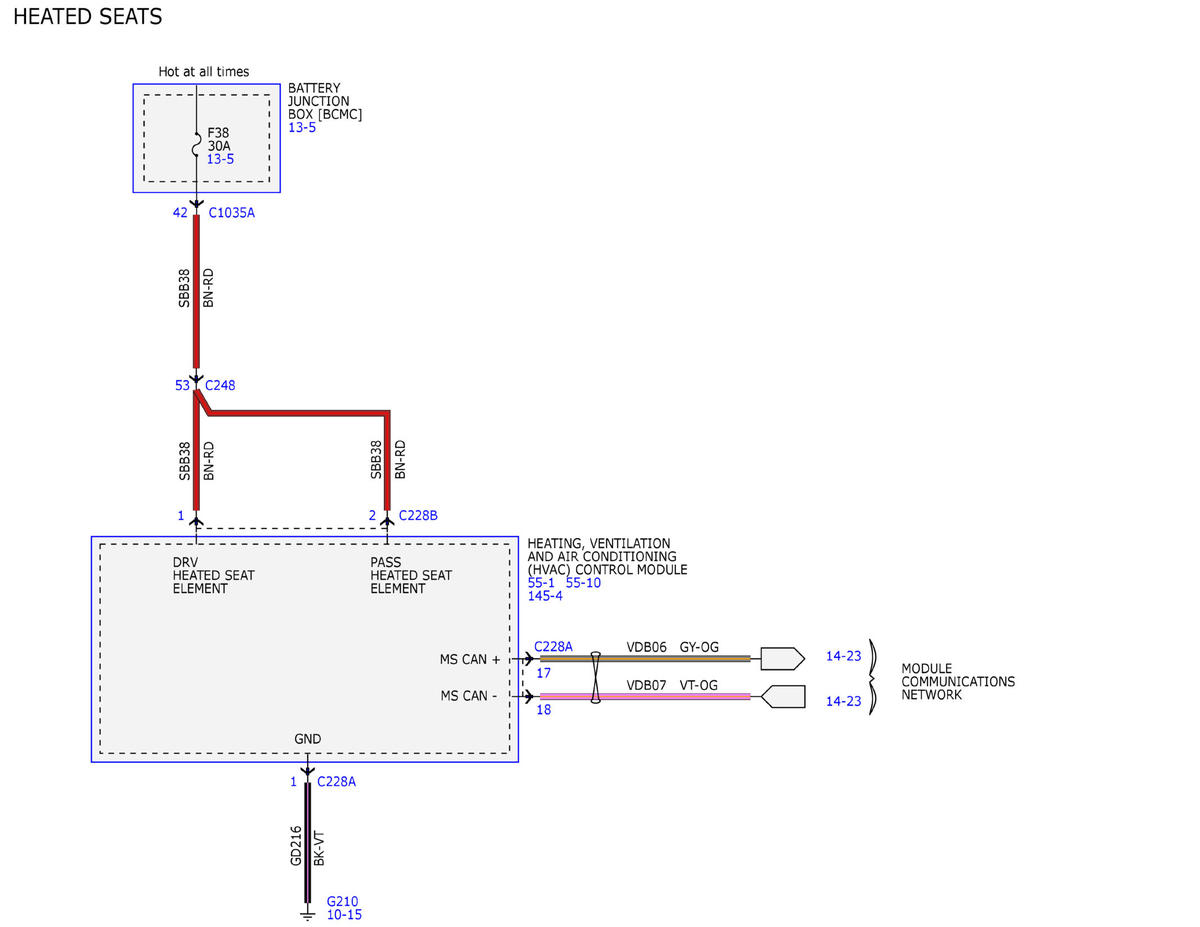Click the MS CAN + label
Image resolution: width=1200 pixels, height=927 pixels.
click(x=470, y=659)
